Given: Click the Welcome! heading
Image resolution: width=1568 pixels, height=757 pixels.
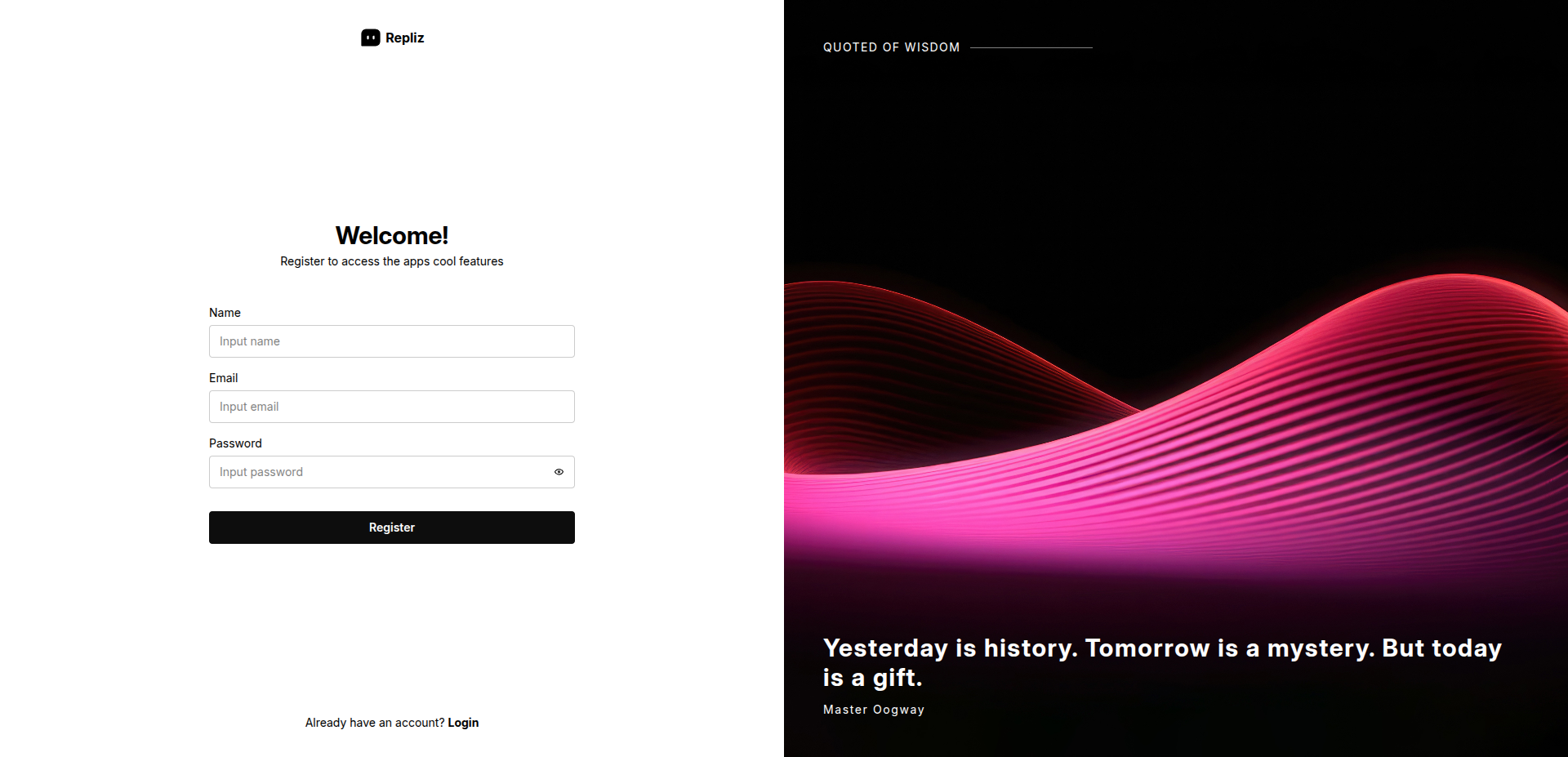Looking at the screenshot, I should (392, 235).
